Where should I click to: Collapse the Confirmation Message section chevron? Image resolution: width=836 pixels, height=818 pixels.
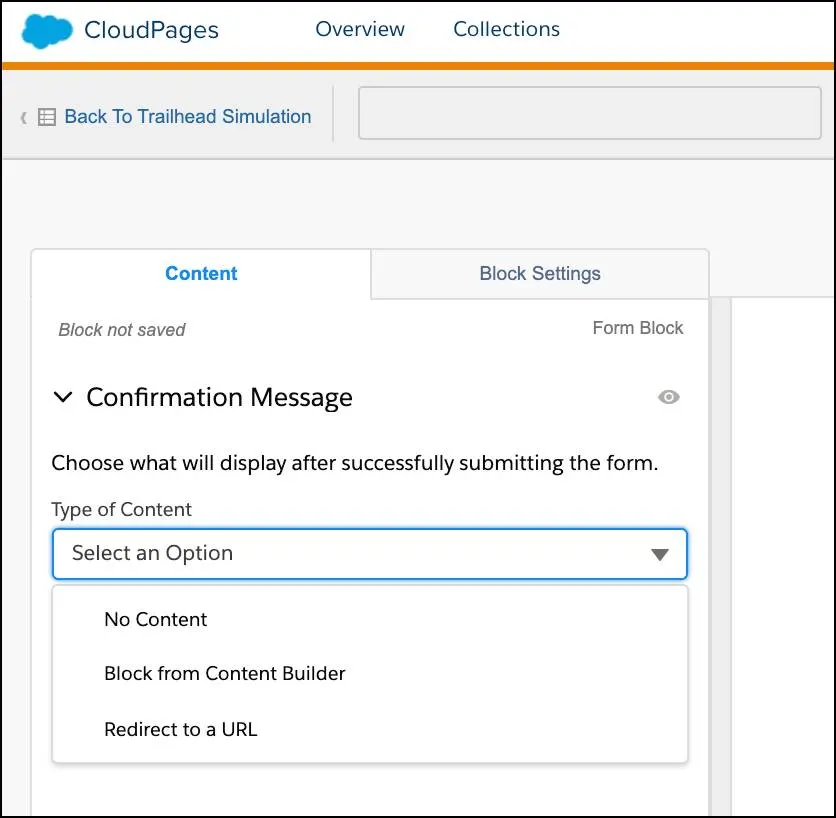[x=63, y=397]
